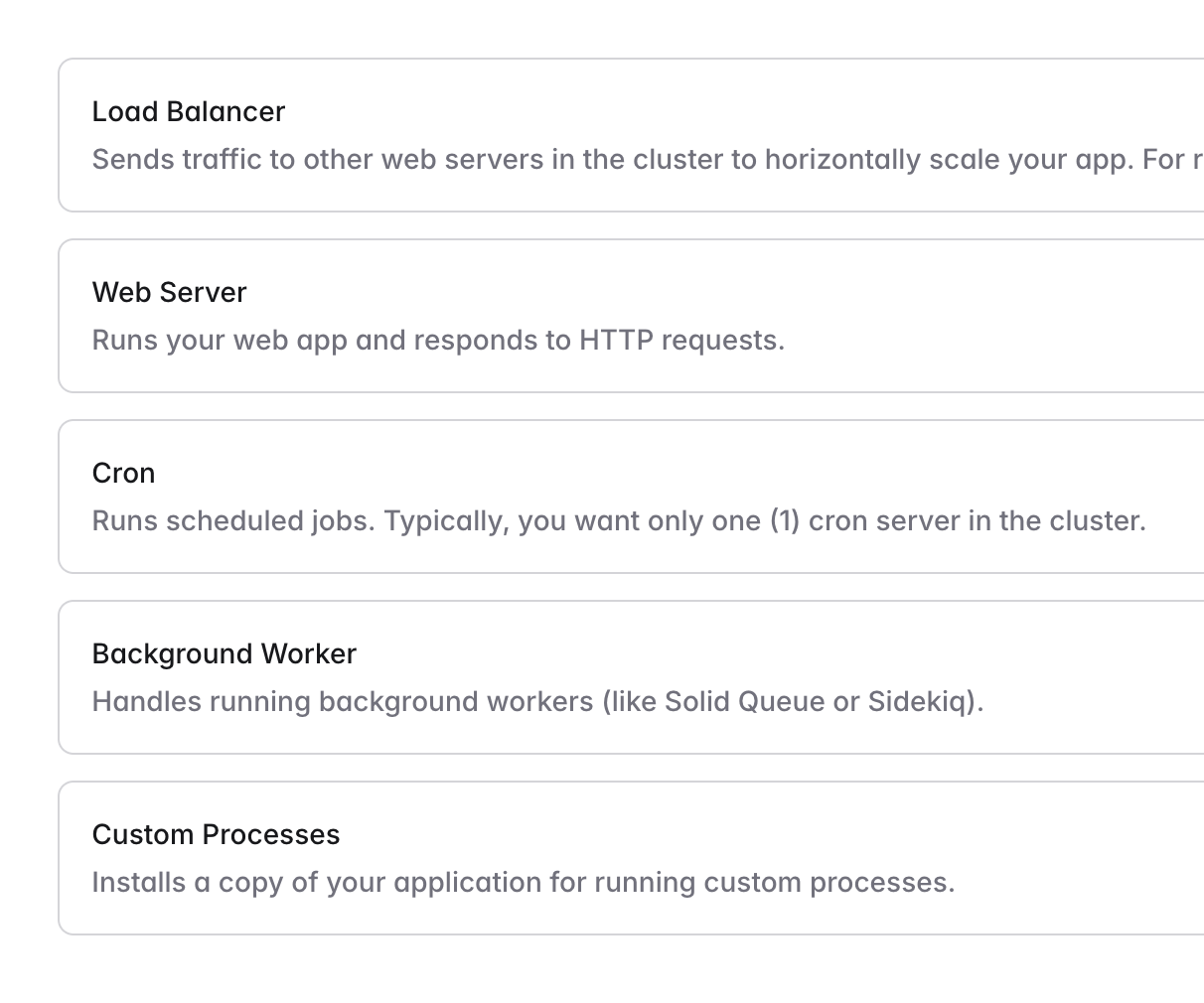Viewport: 1204px width, 1003px height.
Task: Click the "Custom Processes" heading
Action: [x=216, y=834]
